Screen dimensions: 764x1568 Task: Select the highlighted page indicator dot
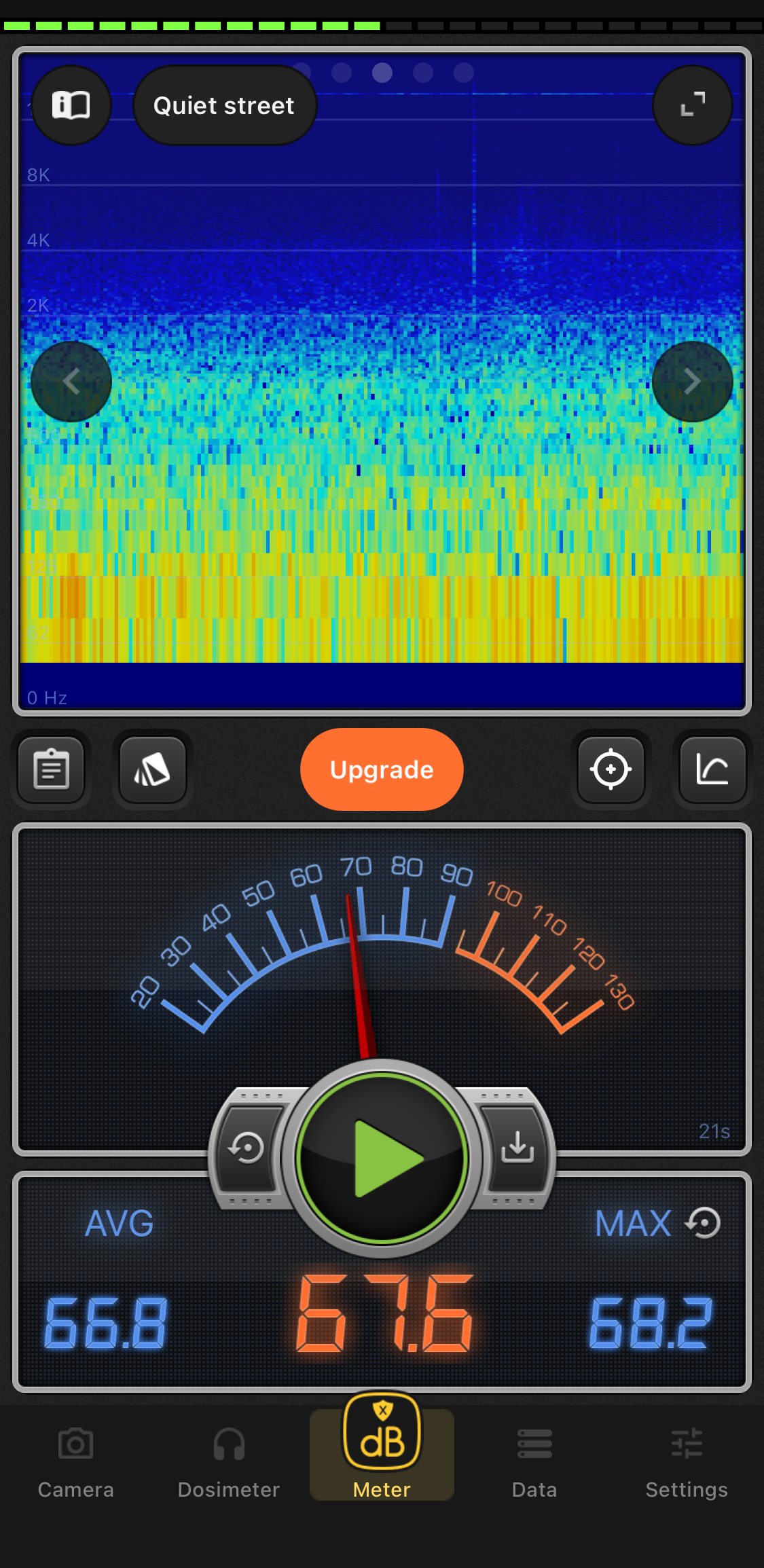coord(382,73)
